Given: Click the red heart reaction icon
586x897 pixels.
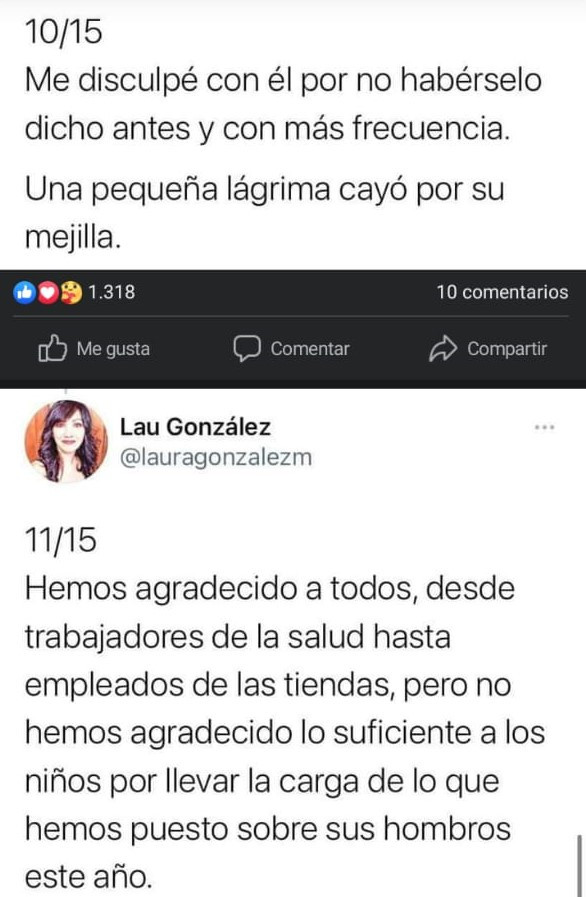Looking at the screenshot, I should [47, 292].
